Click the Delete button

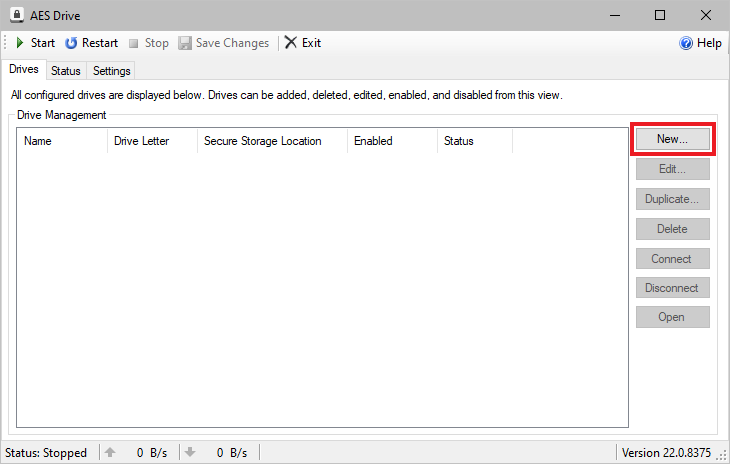click(x=673, y=229)
